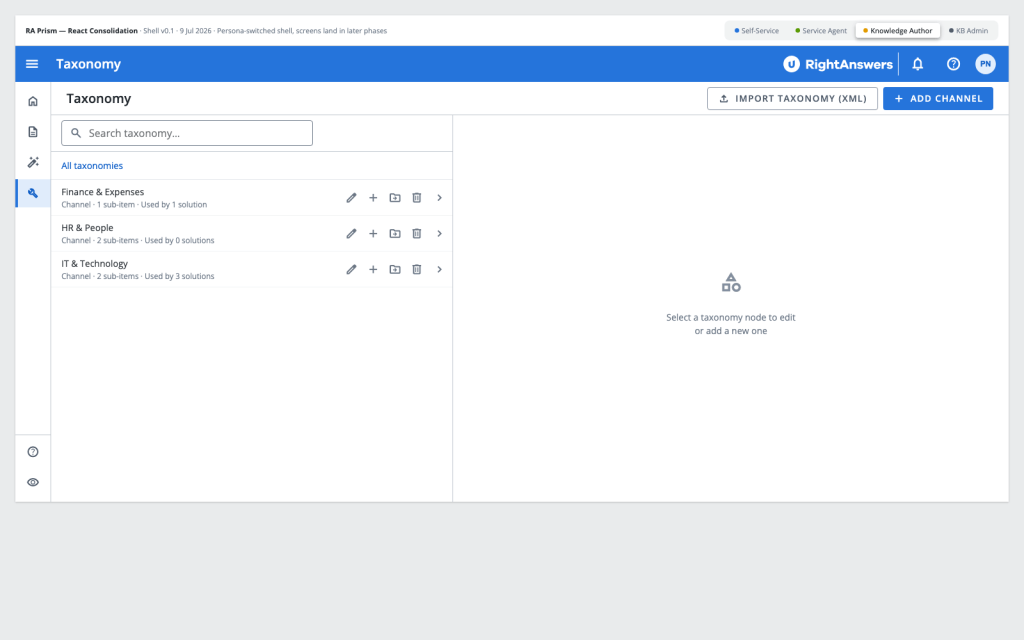Focus the Search taxonomy field
The height and width of the screenshot is (640, 1024).
pyautogui.click(x=187, y=133)
